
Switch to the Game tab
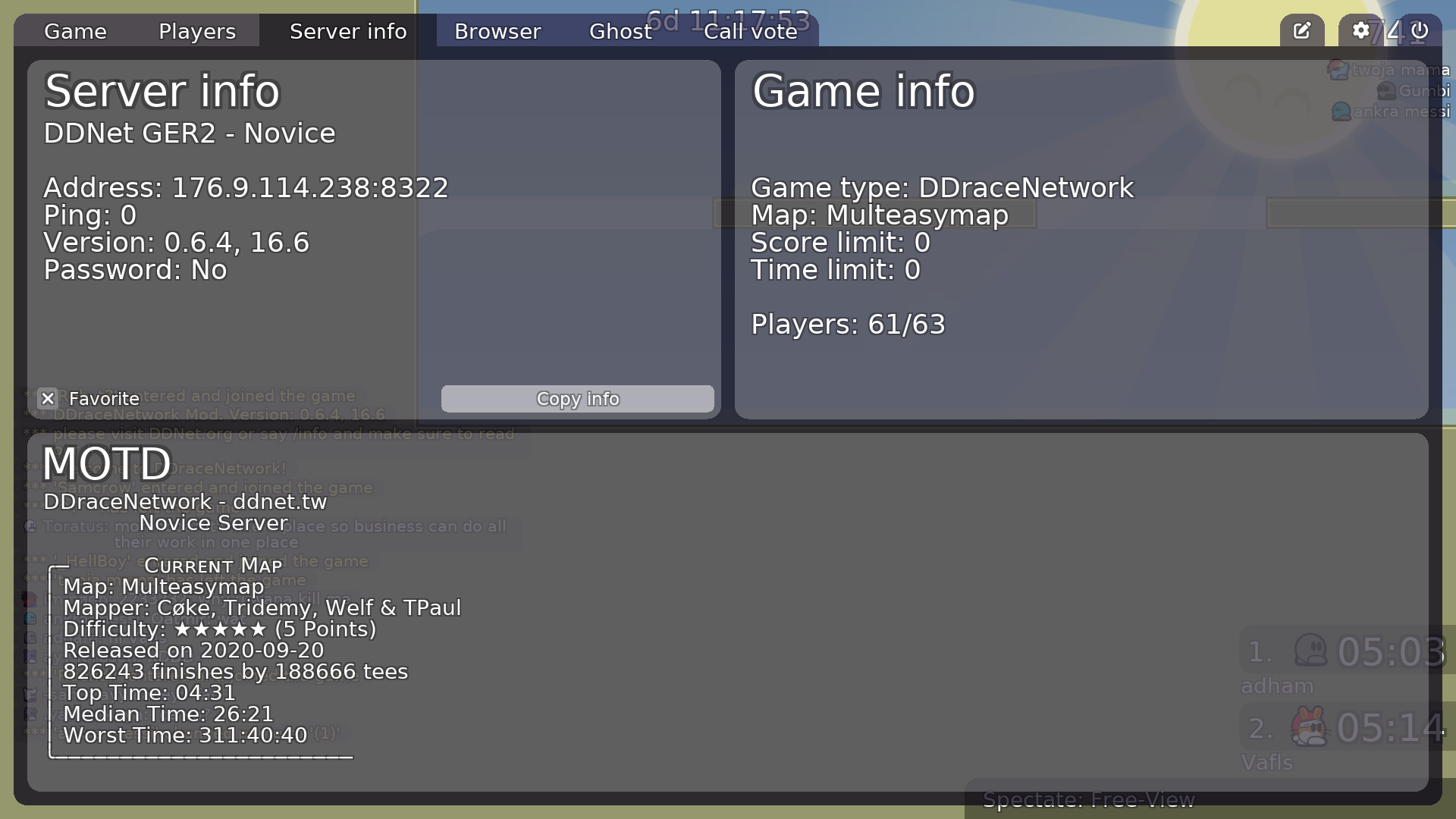tap(74, 31)
